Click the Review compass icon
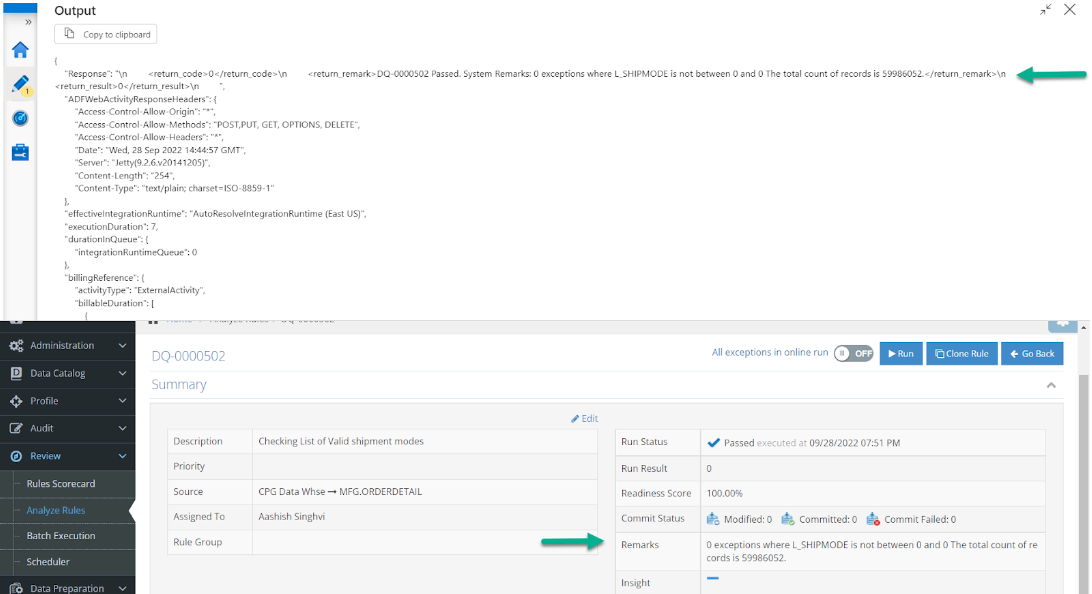Viewport: 1092px width, 594px height. [x=16, y=456]
